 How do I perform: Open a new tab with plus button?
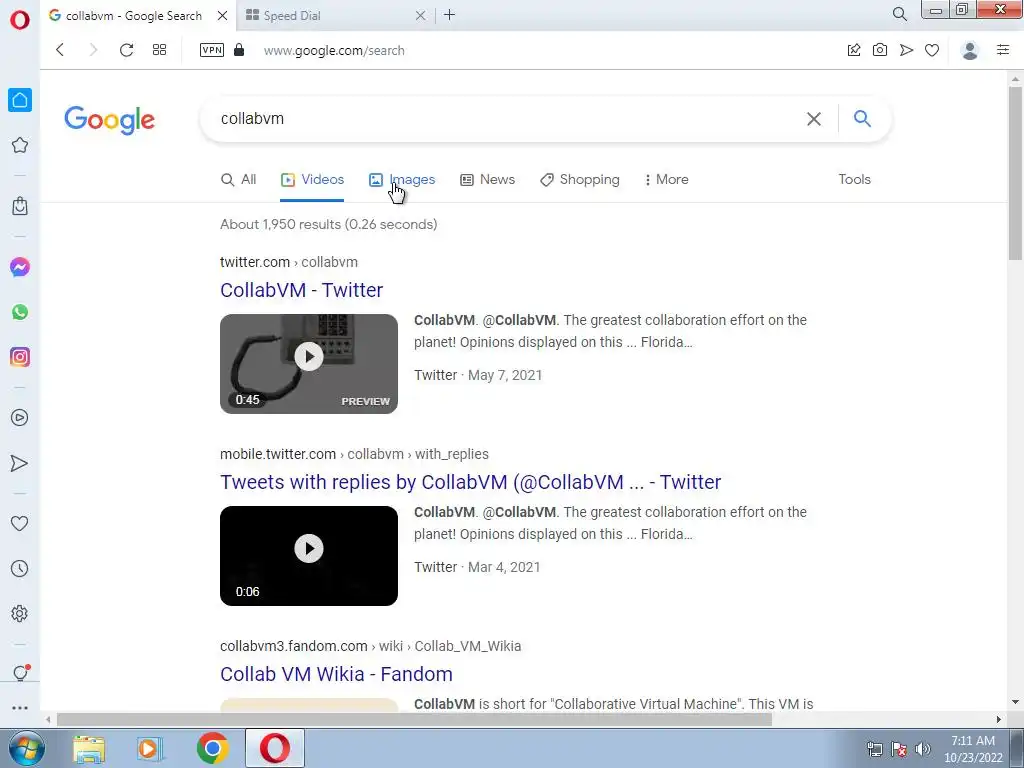(449, 14)
